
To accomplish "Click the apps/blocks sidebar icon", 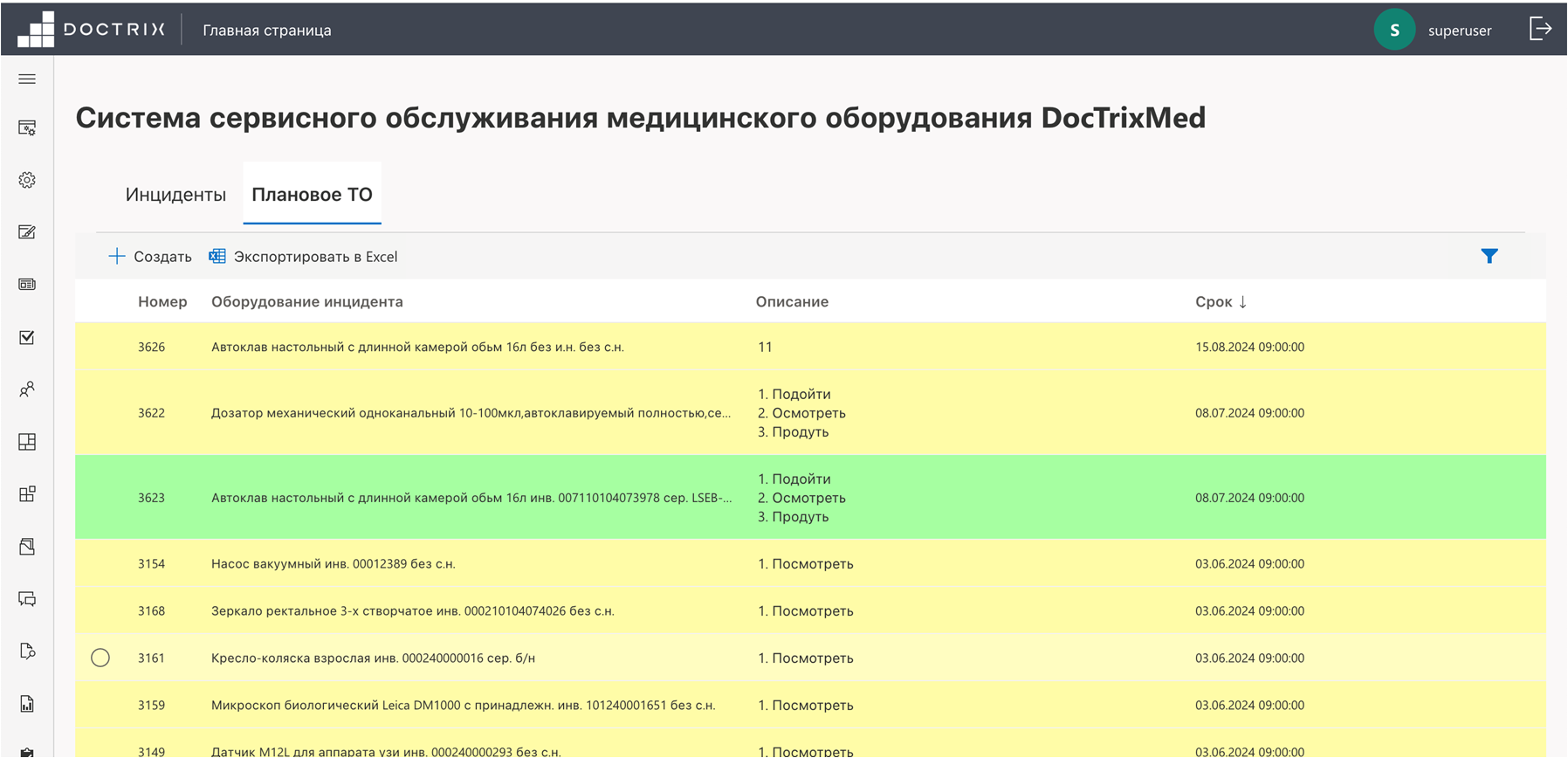I will click(x=27, y=494).
